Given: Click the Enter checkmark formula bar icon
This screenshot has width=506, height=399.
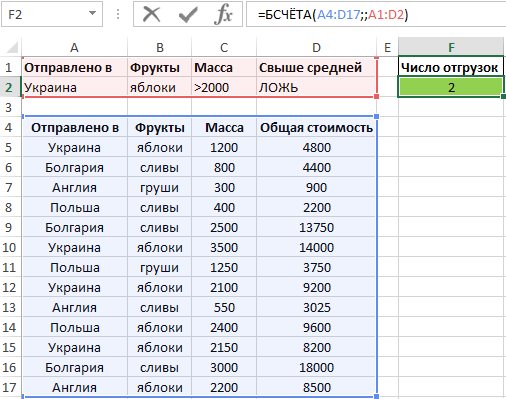Looking at the screenshot, I should (x=188, y=14).
